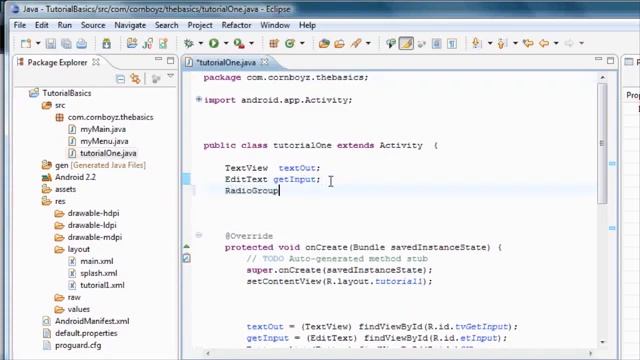640x360 pixels.
Task: Click the New Java Package icon
Action: (x=274, y=43)
